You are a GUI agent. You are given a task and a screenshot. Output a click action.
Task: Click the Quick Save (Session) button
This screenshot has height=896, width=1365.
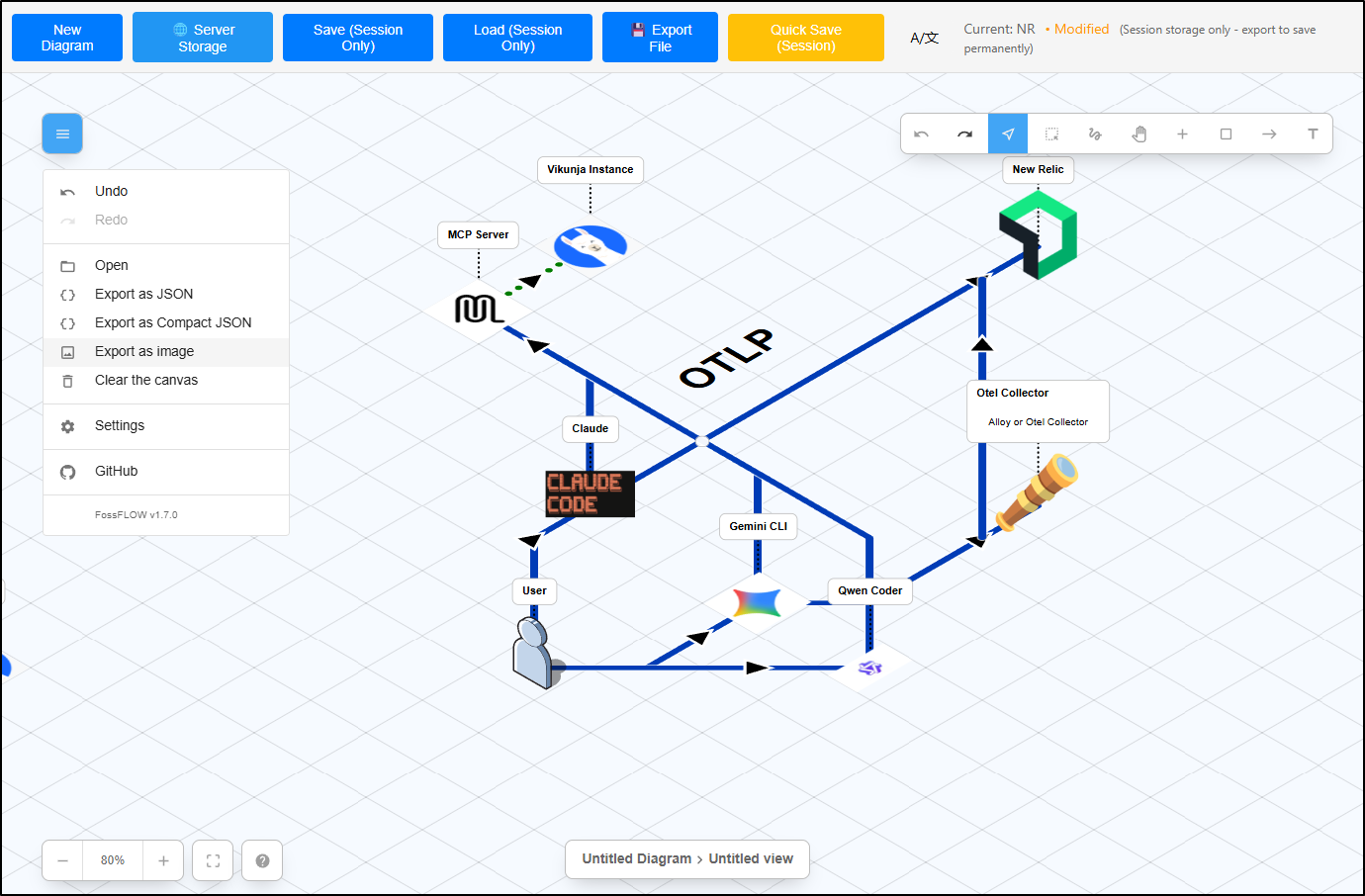click(x=805, y=38)
